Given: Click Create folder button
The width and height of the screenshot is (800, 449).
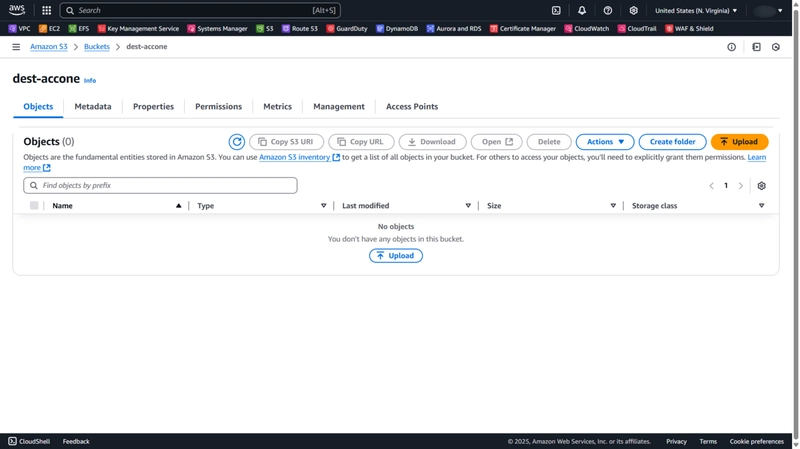Looking at the screenshot, I should pyautogui.click(x=672, y=142).
